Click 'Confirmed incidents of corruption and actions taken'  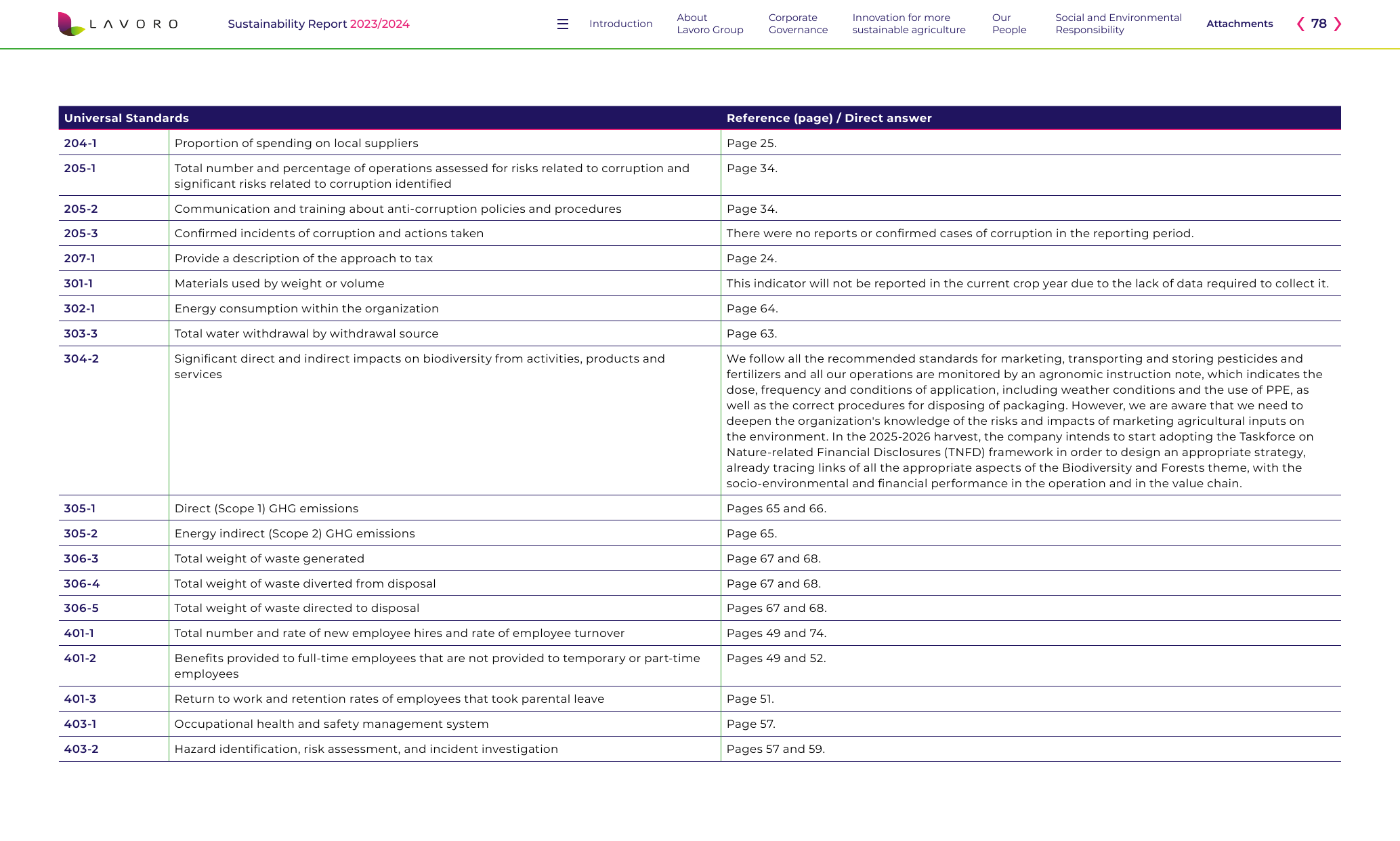pos(329,233)
